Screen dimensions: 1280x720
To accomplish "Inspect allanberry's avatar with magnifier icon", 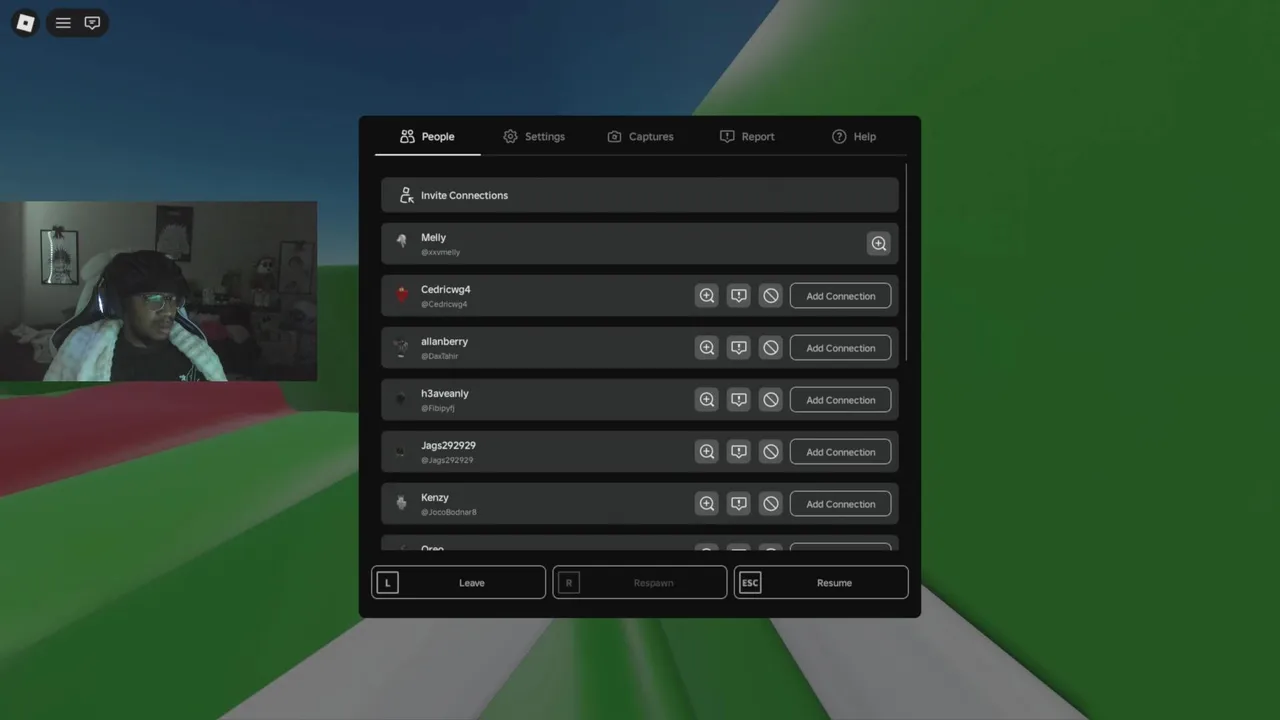I will pyautogui.click(x=707, y=348).
